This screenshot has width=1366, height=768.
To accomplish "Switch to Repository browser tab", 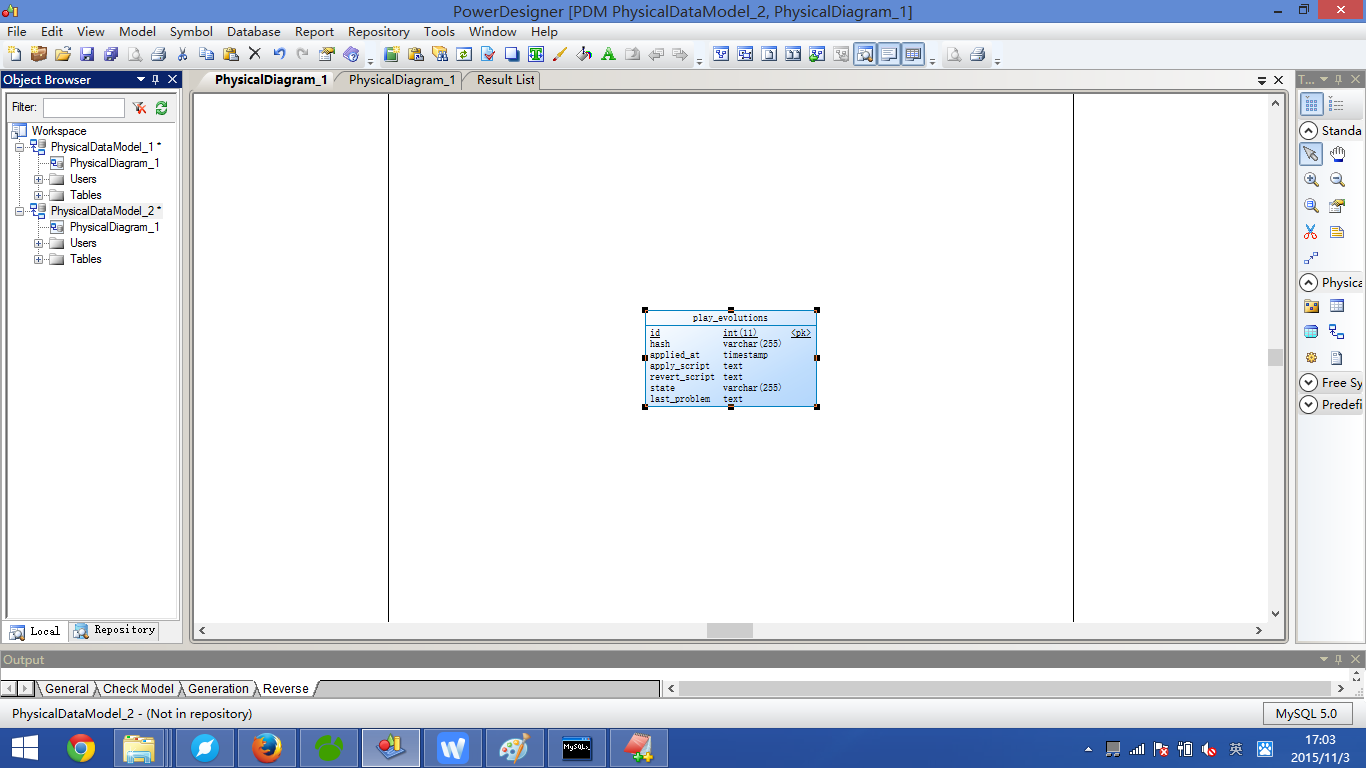I will 114,630.
